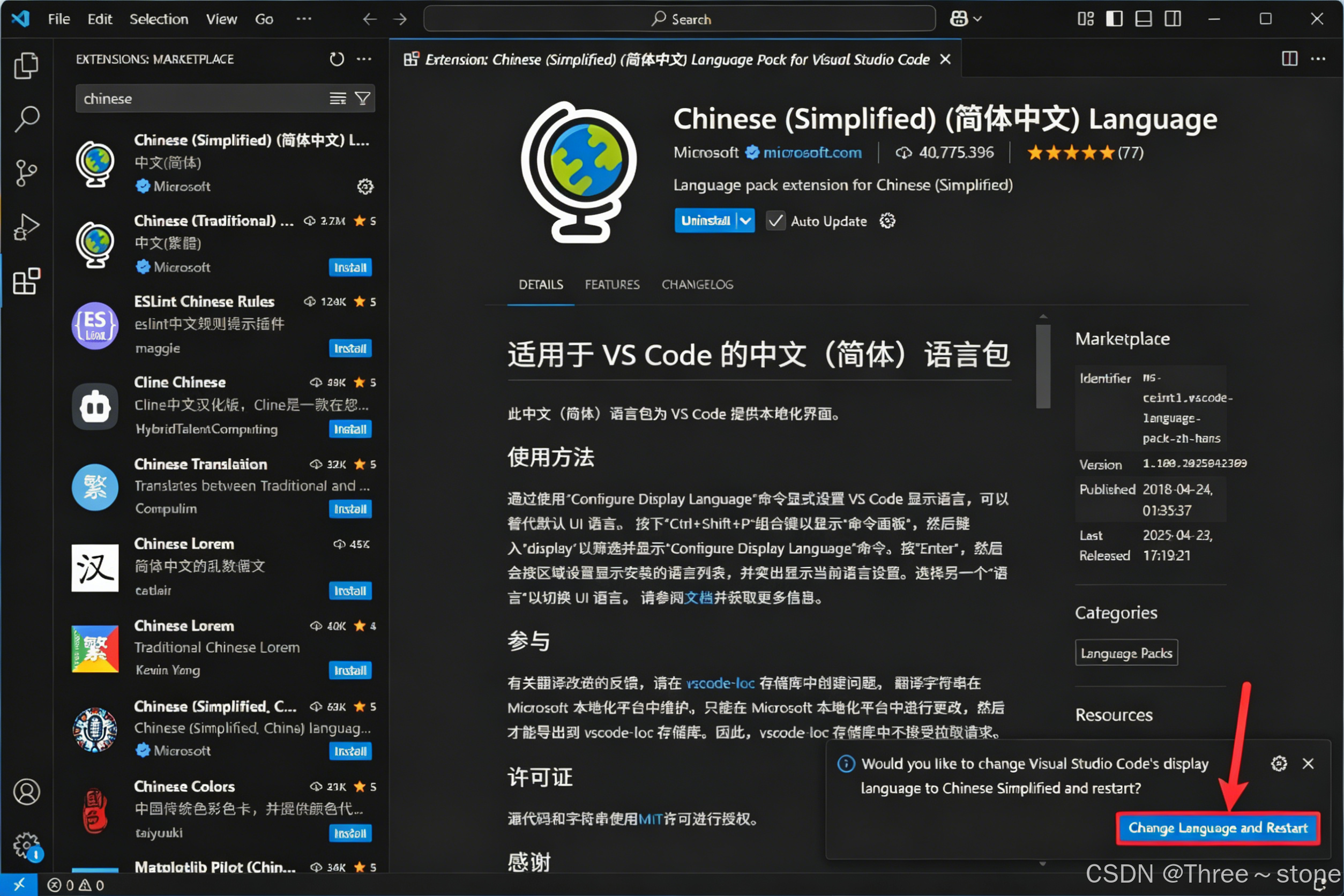This screenshot has height=896, width=1344.
Task: Click the chinese extension search field
Action: 200,98
